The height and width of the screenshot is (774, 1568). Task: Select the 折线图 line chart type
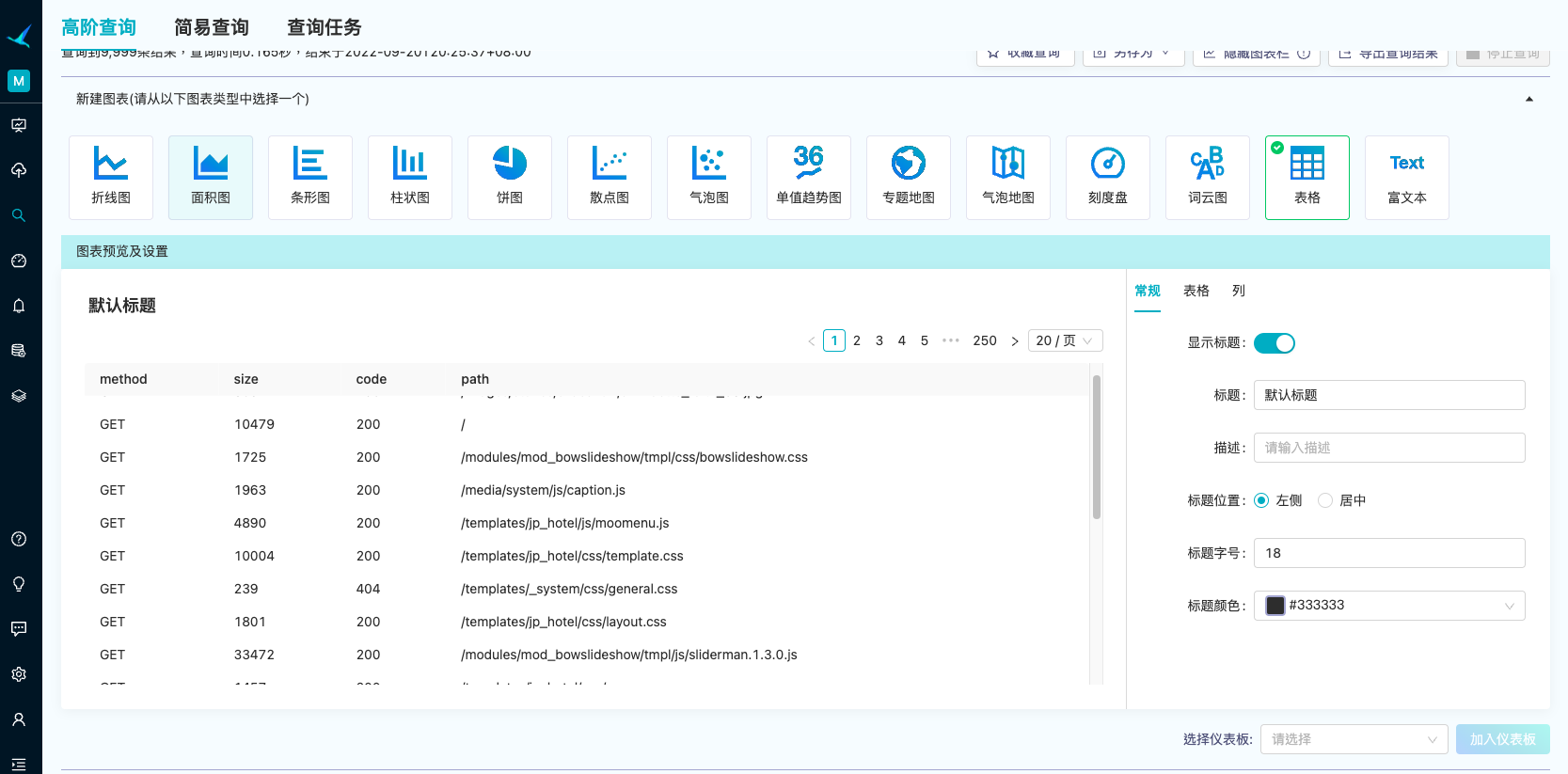tap(111, 178)
